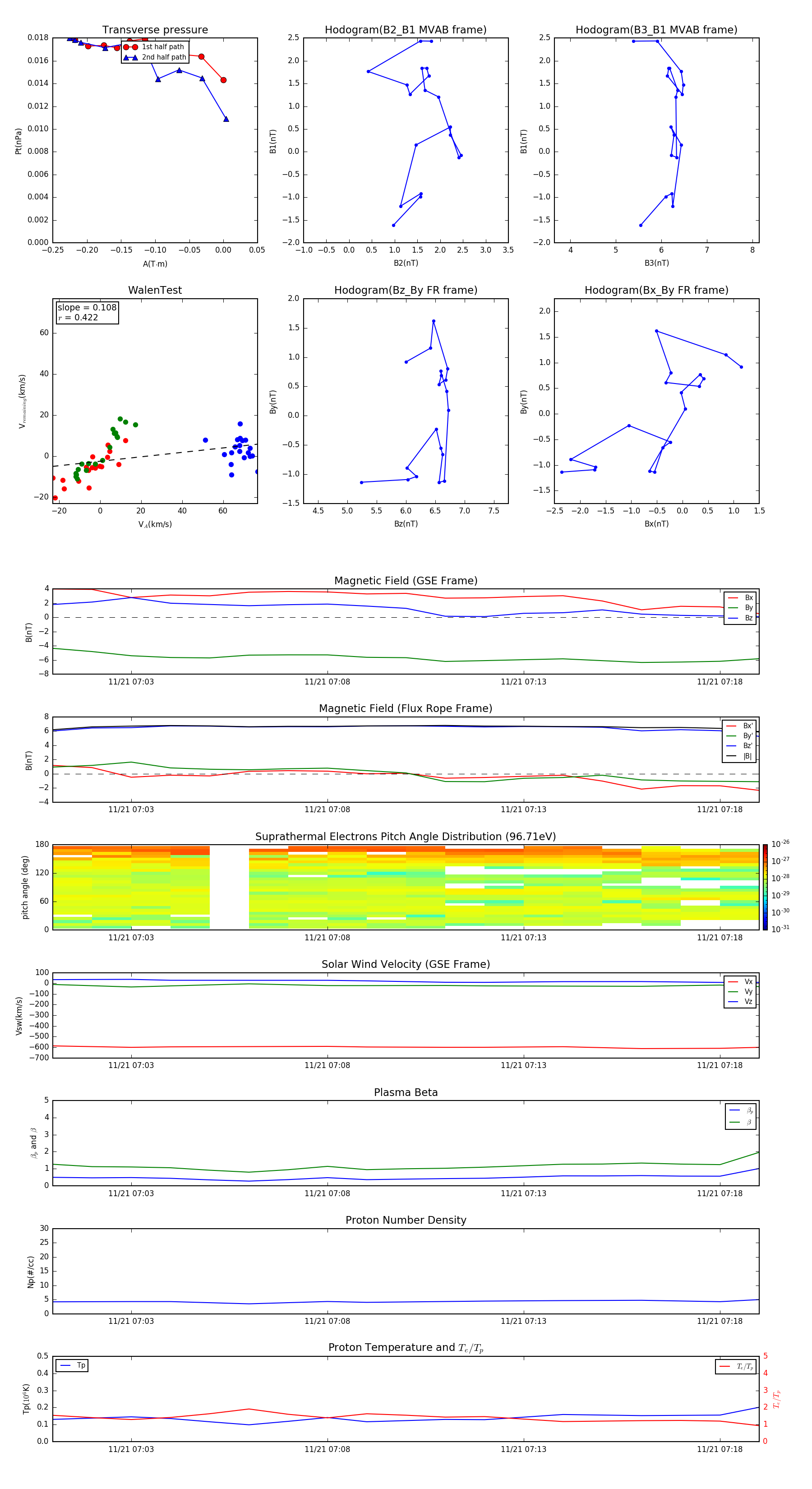The height and width of the screenshot is (1489, 812).
Task: Click the 'V_A(km/s)' x-axis label of WalenTest
Action: tap(155, 524)
